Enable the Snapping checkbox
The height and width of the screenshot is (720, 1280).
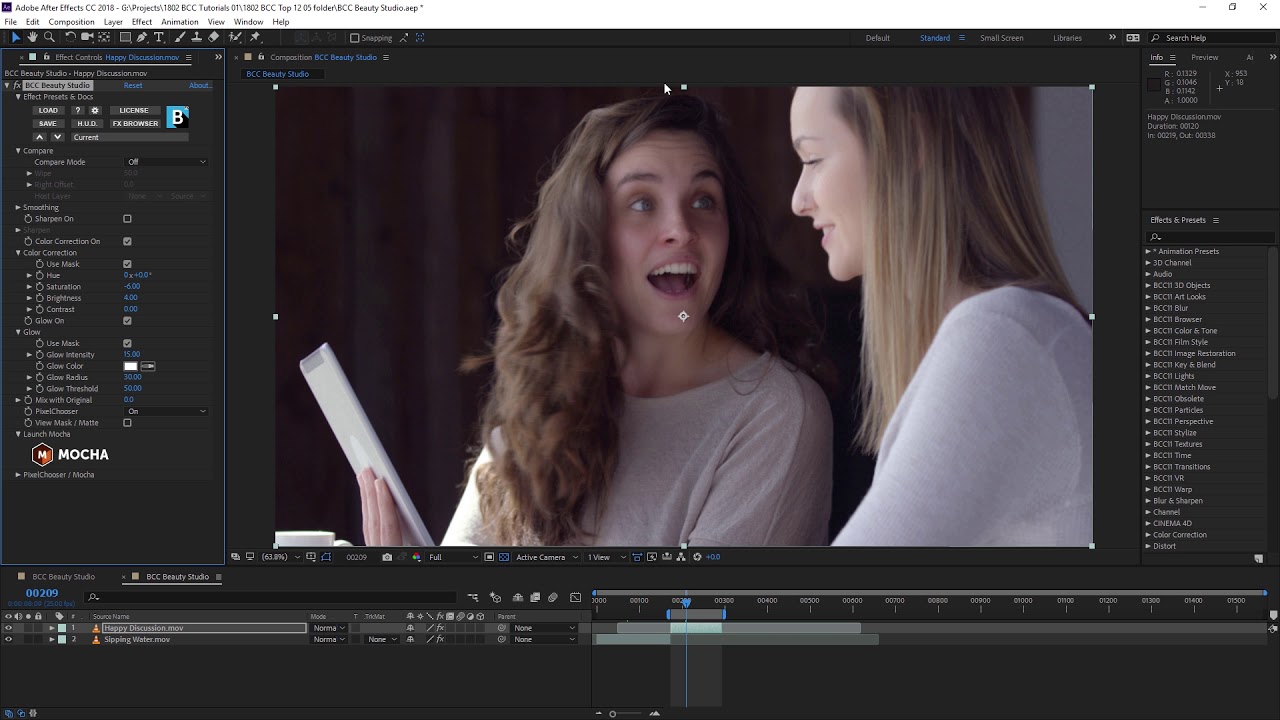click(354, 38)
